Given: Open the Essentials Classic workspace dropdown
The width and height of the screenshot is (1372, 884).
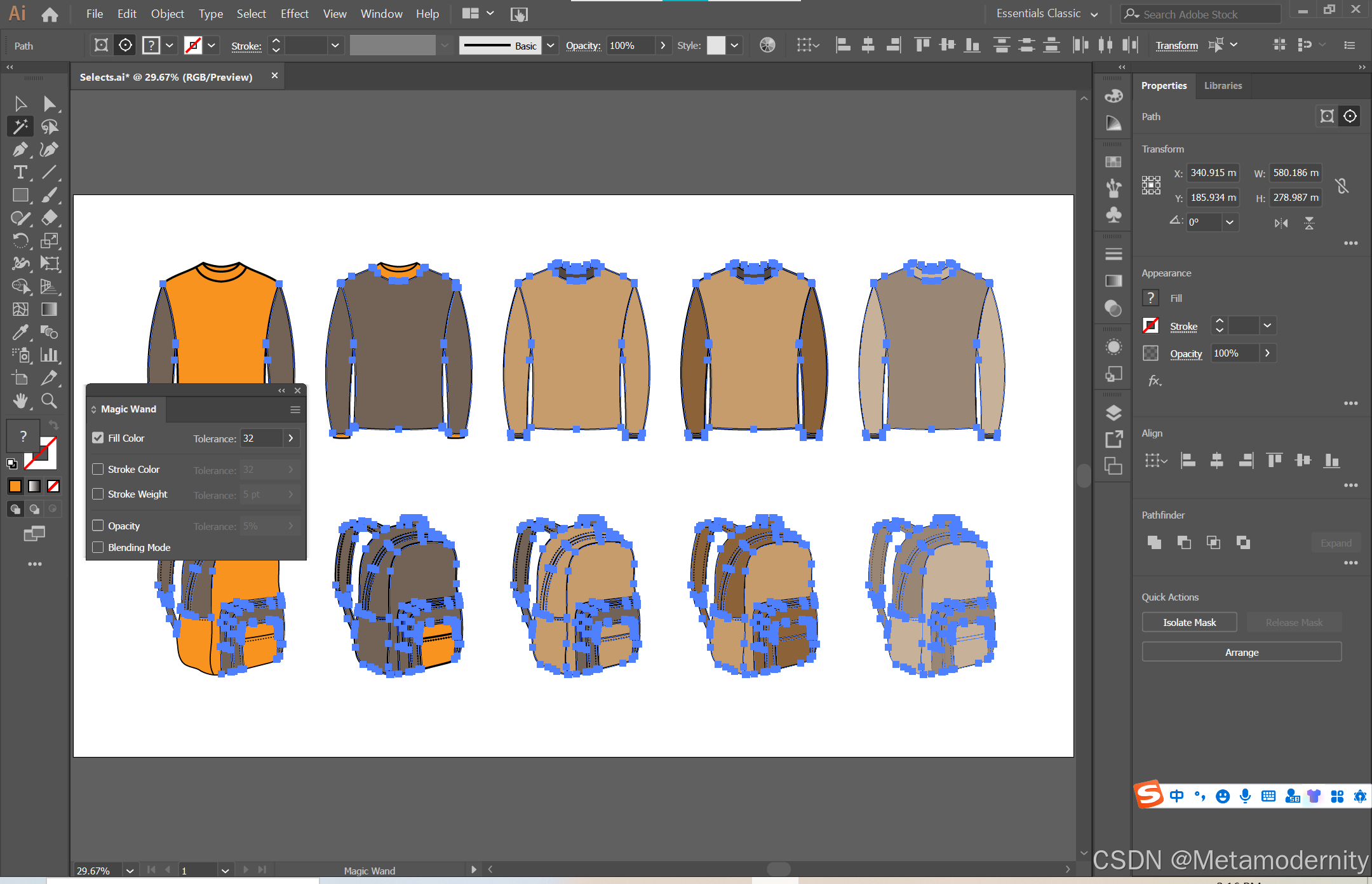Looking at the screenshot, I should click(x=1094, y=14).
